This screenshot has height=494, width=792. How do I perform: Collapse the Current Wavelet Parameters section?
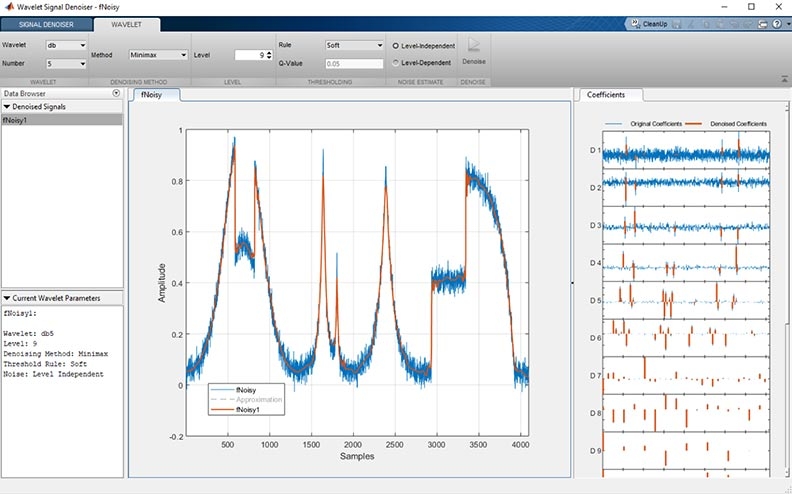pos(7,298)
